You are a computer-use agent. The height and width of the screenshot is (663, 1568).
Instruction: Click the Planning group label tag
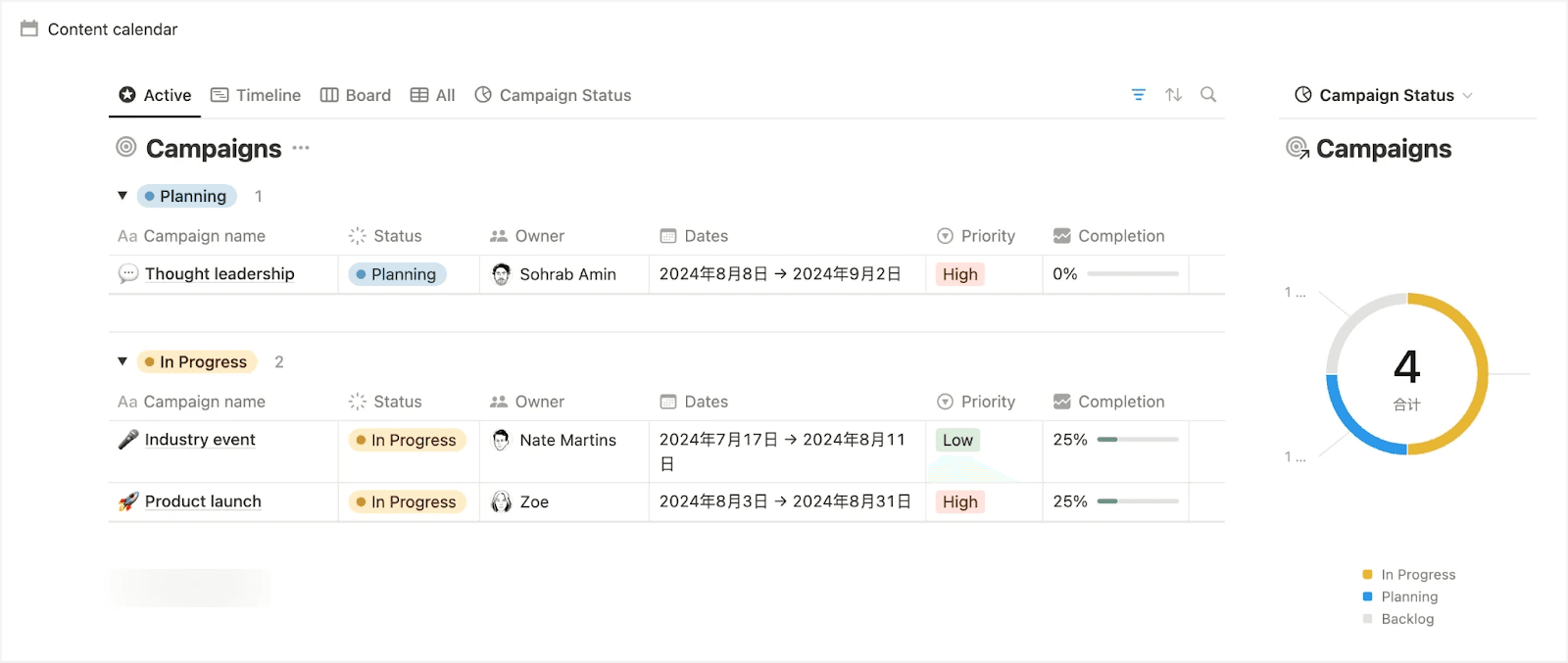(187, 196)
